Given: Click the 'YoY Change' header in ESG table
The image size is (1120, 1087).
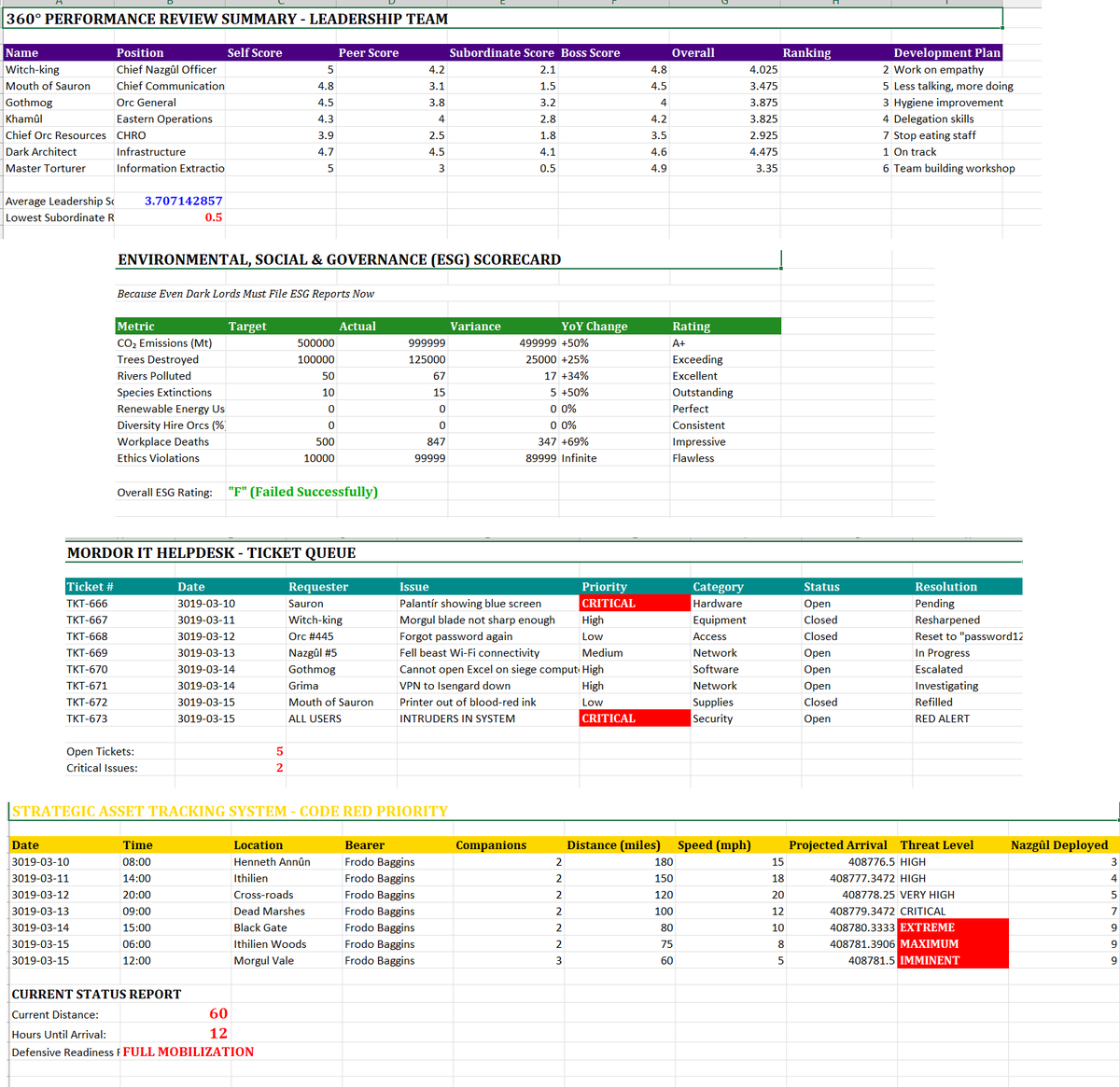Looking at the screenshot, I should click(x=614, y=327).
